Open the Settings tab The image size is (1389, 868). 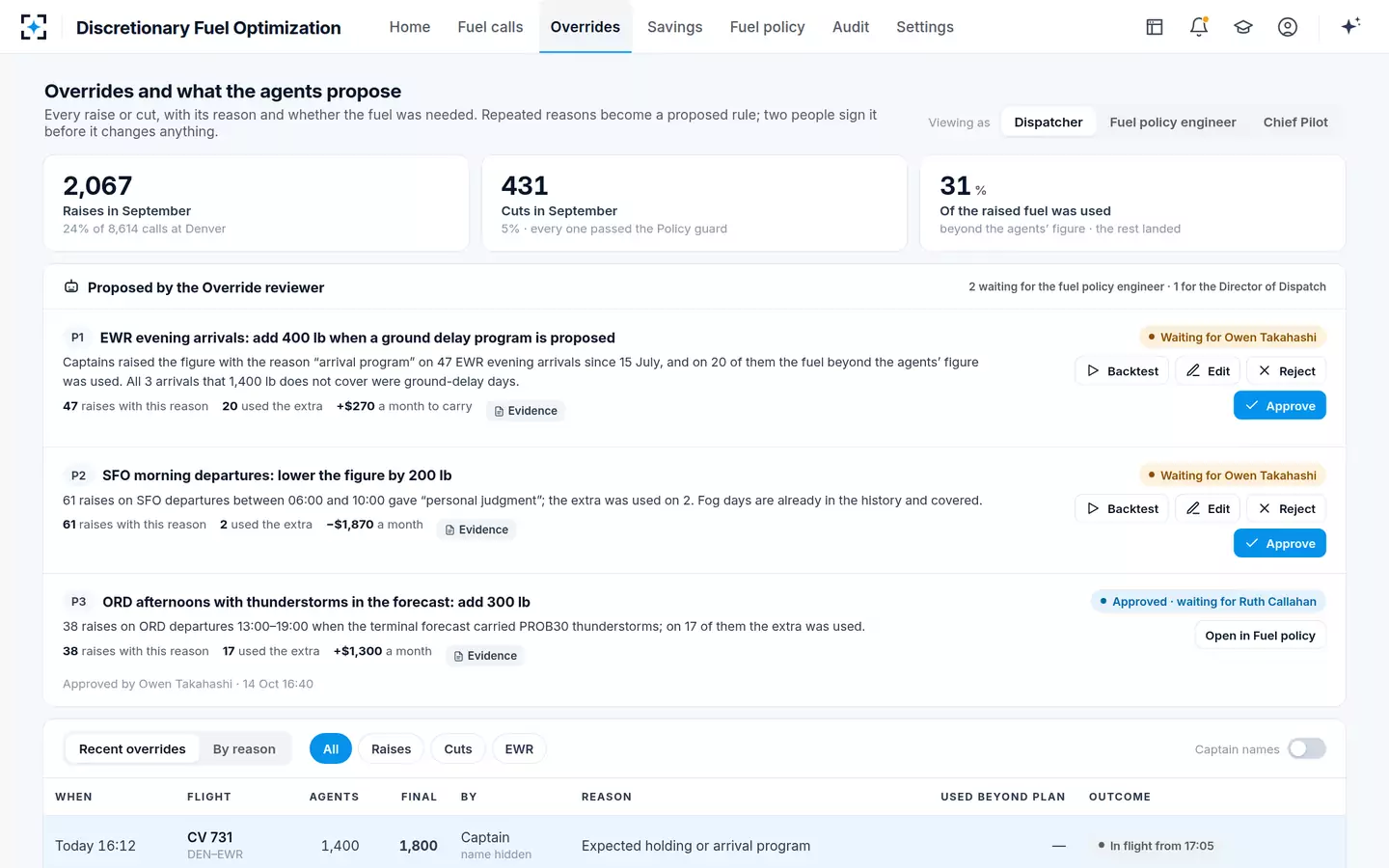(925, 27)
